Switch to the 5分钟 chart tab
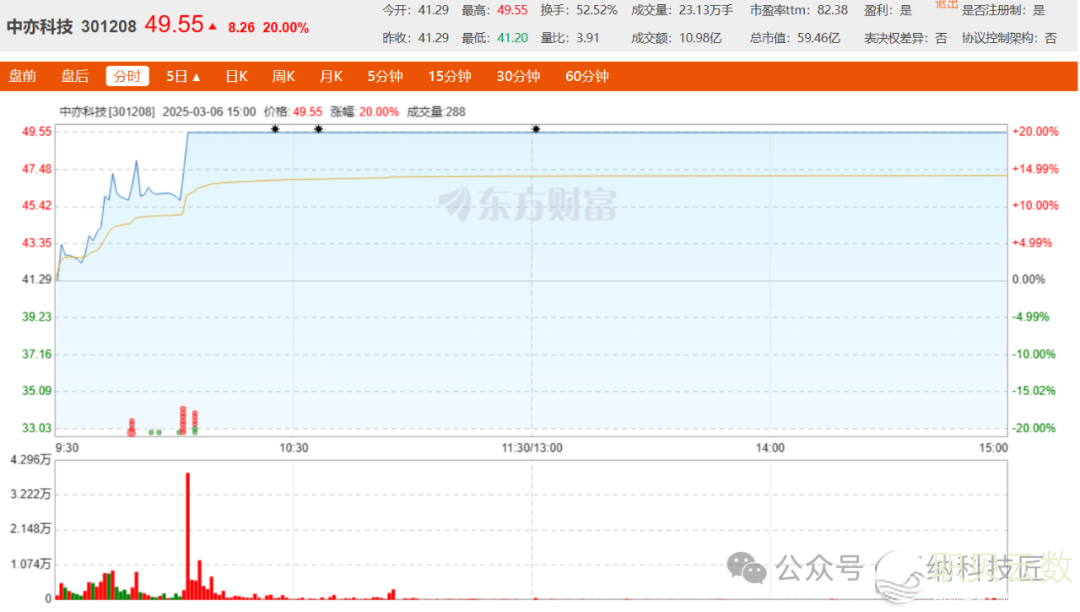Viewport: 1080px width, 612px height. (384, 76)
